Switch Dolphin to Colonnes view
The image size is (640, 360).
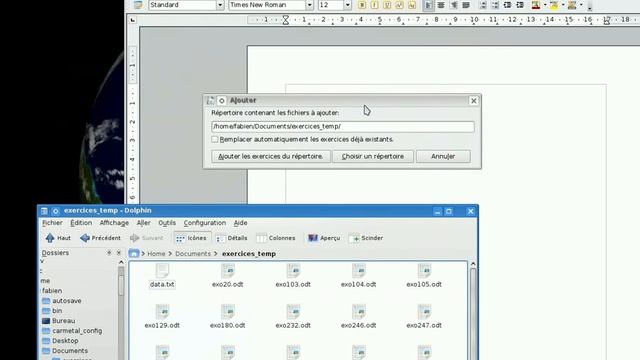[276, 238]
